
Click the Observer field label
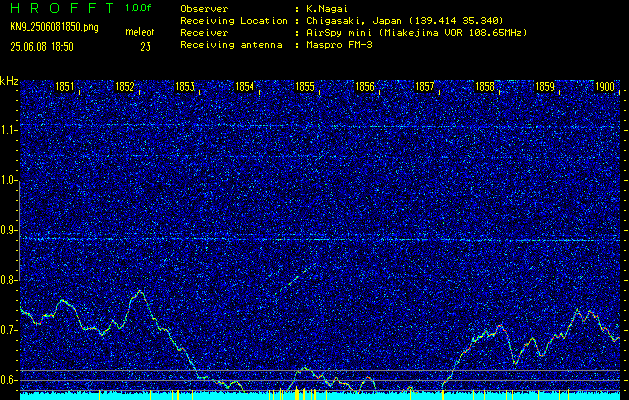tap(204, 9)
